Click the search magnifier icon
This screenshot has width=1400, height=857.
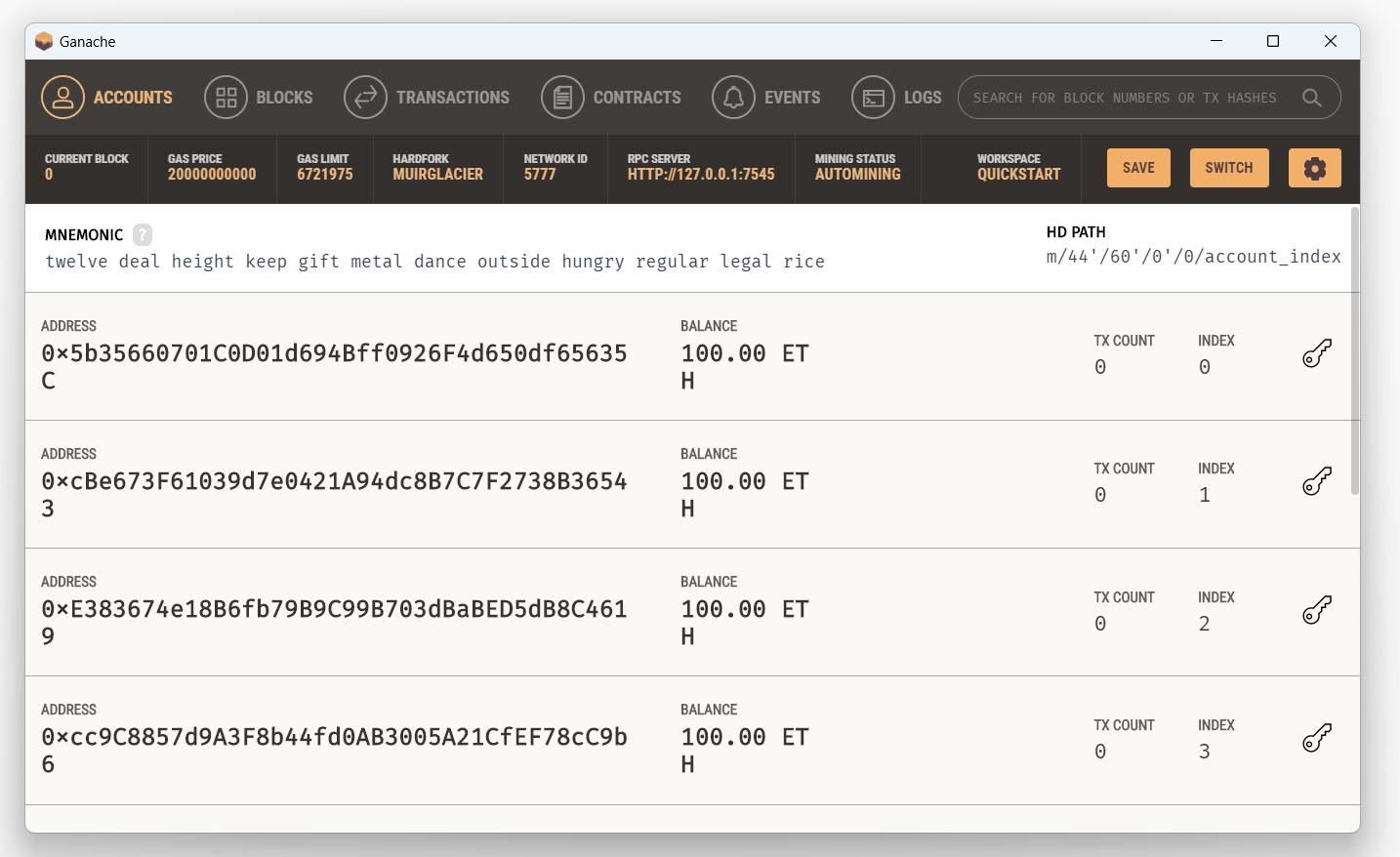(1312, 98)
